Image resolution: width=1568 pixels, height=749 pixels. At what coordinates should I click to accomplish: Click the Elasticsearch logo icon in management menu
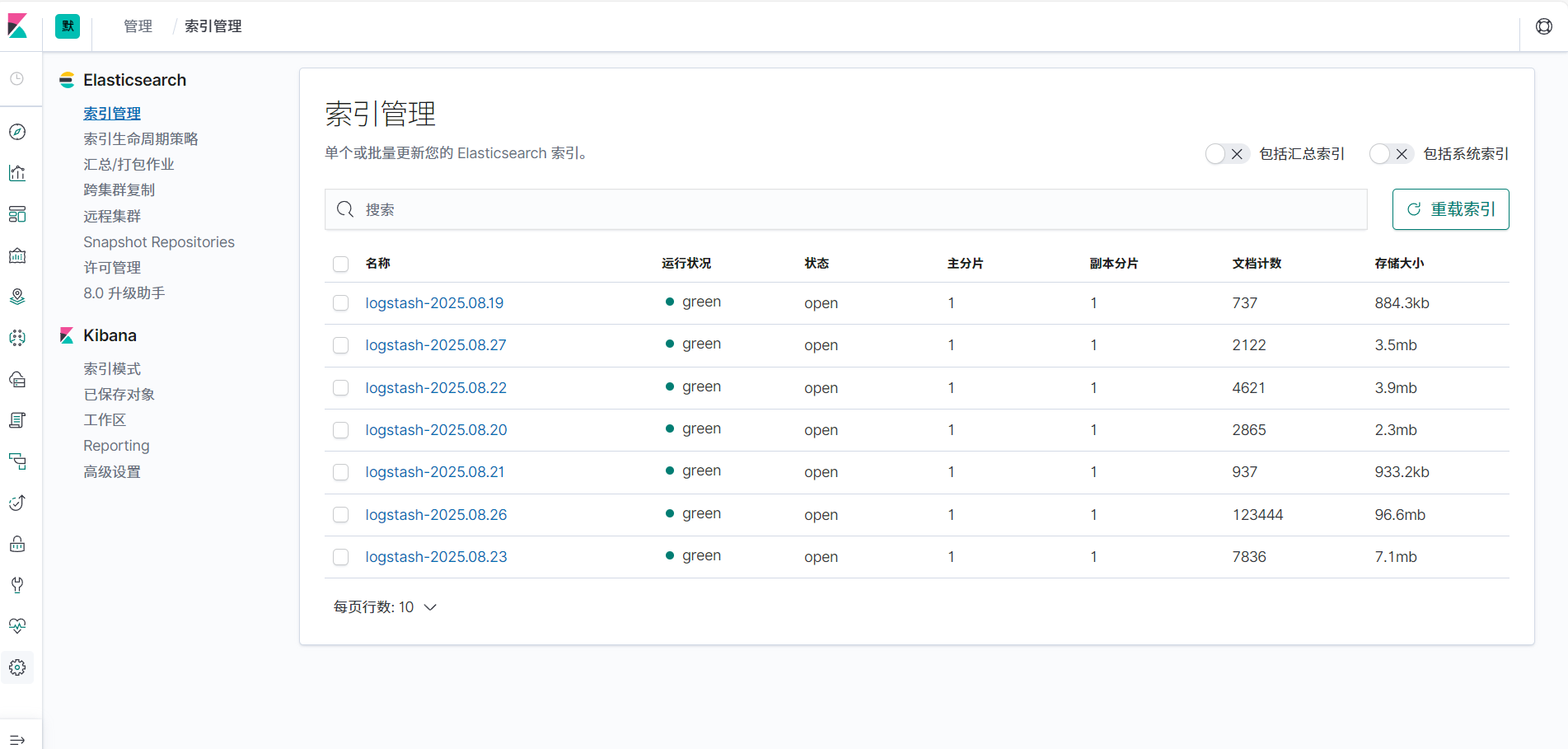point(67,80)
